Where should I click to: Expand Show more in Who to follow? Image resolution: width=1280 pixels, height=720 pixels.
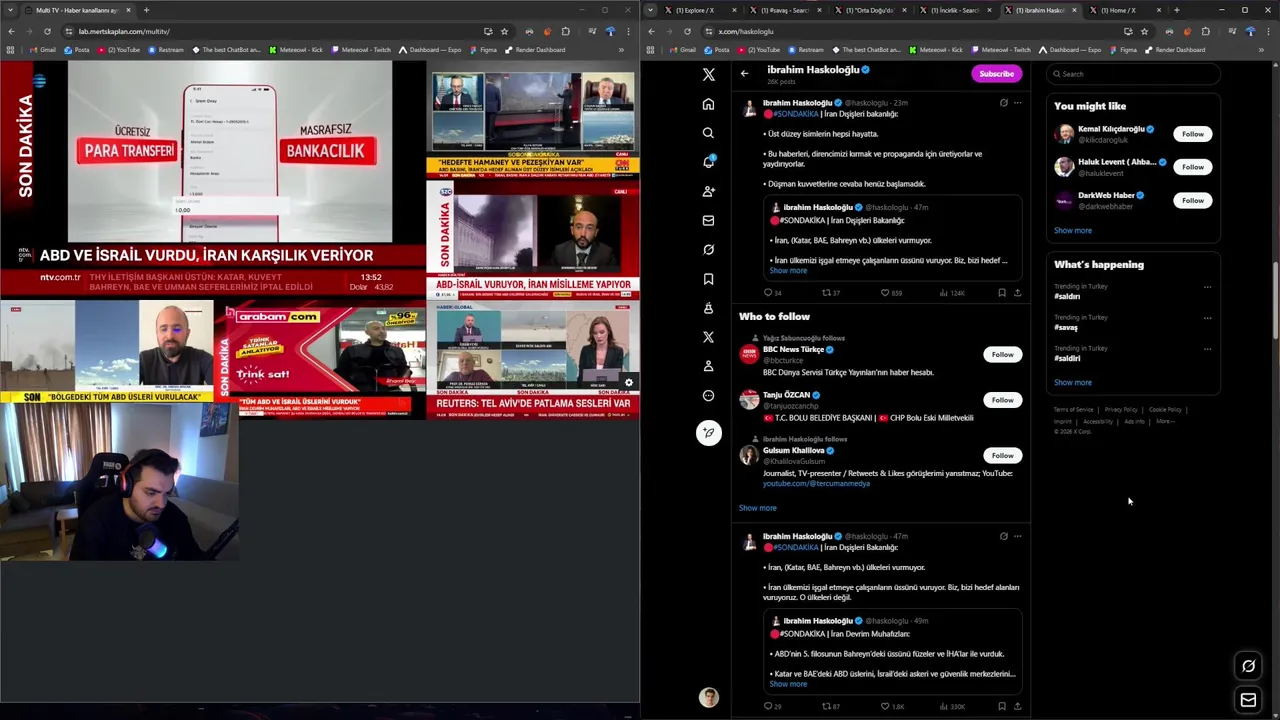tap(757, 508)
